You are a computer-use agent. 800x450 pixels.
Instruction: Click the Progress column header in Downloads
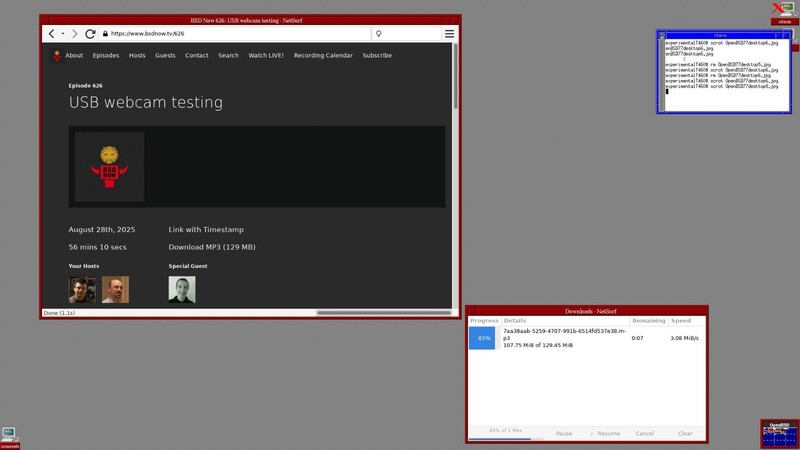coord(484,320)
